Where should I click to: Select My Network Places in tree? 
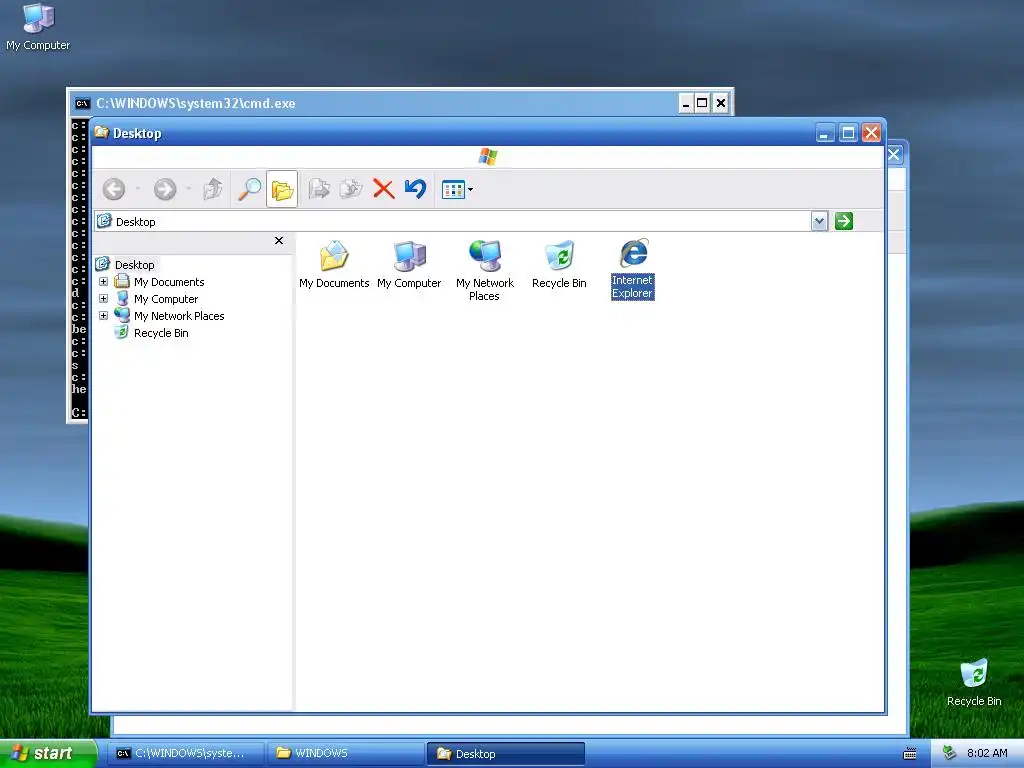click(x=179, y=316)
